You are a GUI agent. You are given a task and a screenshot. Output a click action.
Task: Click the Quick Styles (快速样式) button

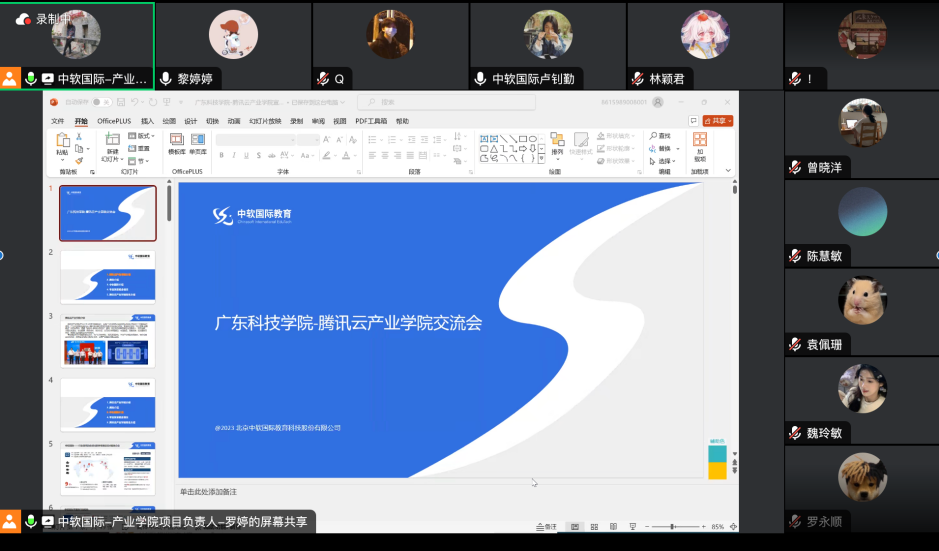580,144
